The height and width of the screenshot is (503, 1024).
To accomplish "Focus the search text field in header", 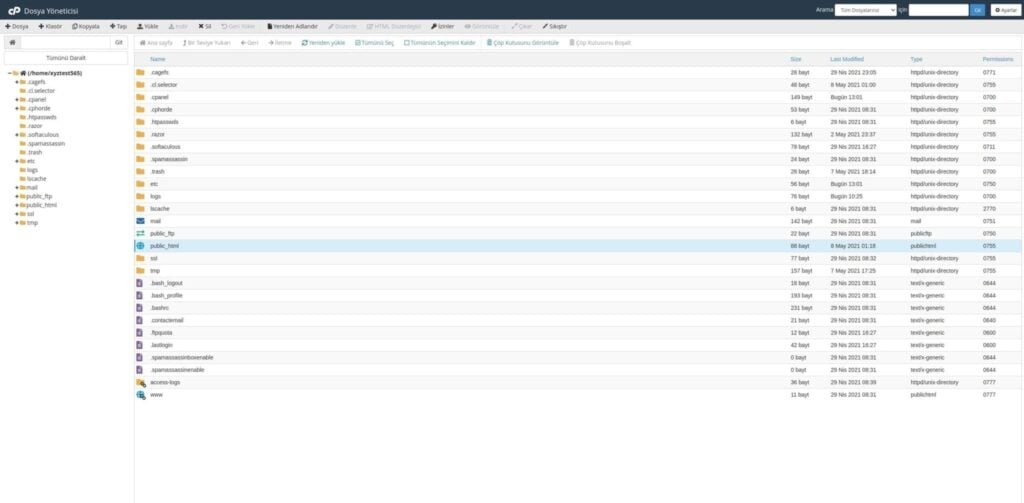I will [938, 10].
